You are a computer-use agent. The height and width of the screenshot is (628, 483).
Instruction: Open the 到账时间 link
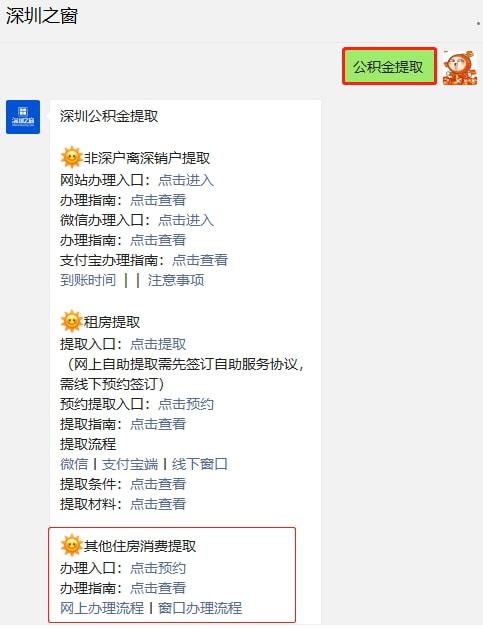(88, 280)
